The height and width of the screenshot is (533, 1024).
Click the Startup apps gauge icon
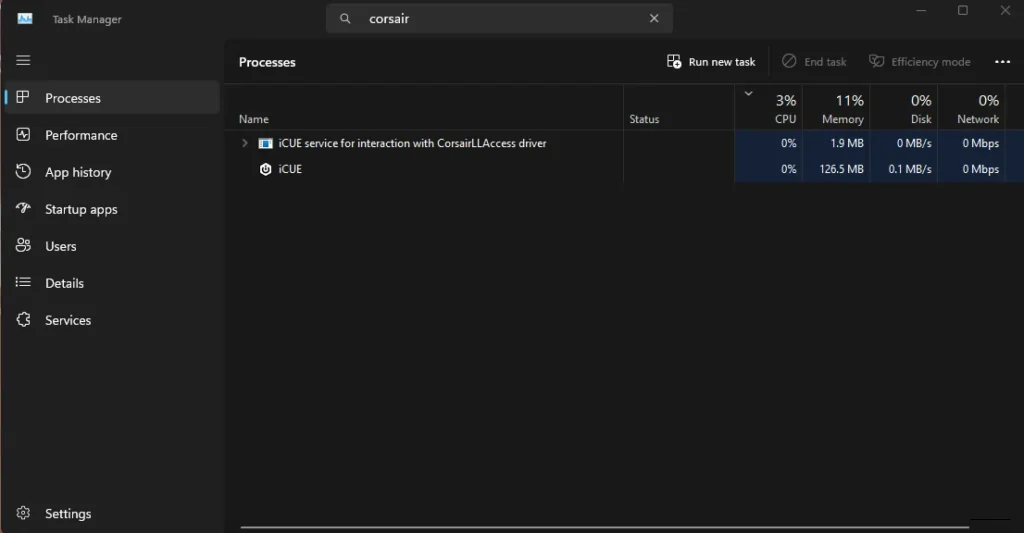pyautogui.click(x=23, y=208)
